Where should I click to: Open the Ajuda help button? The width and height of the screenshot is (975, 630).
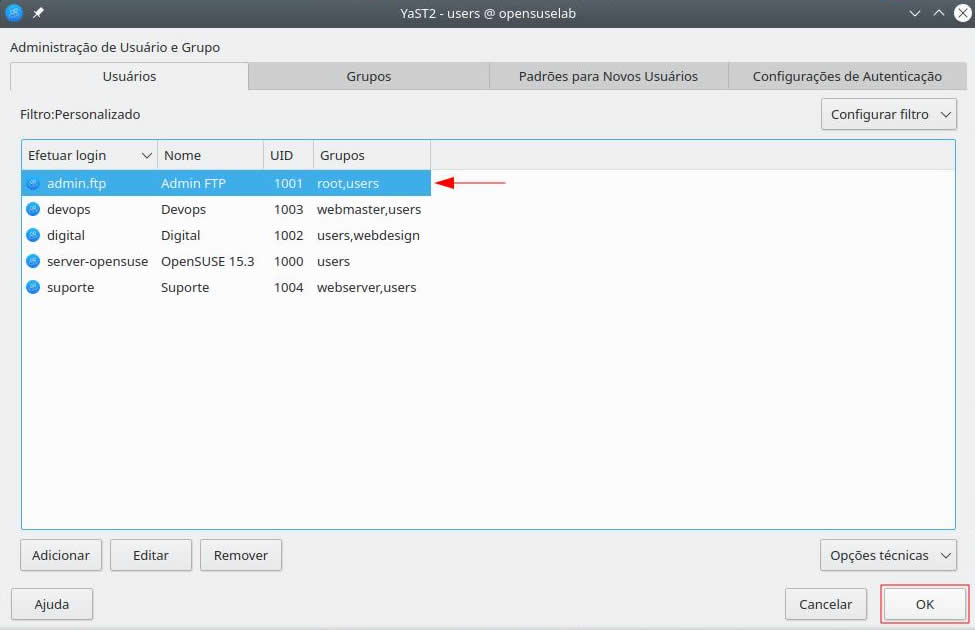52,604
